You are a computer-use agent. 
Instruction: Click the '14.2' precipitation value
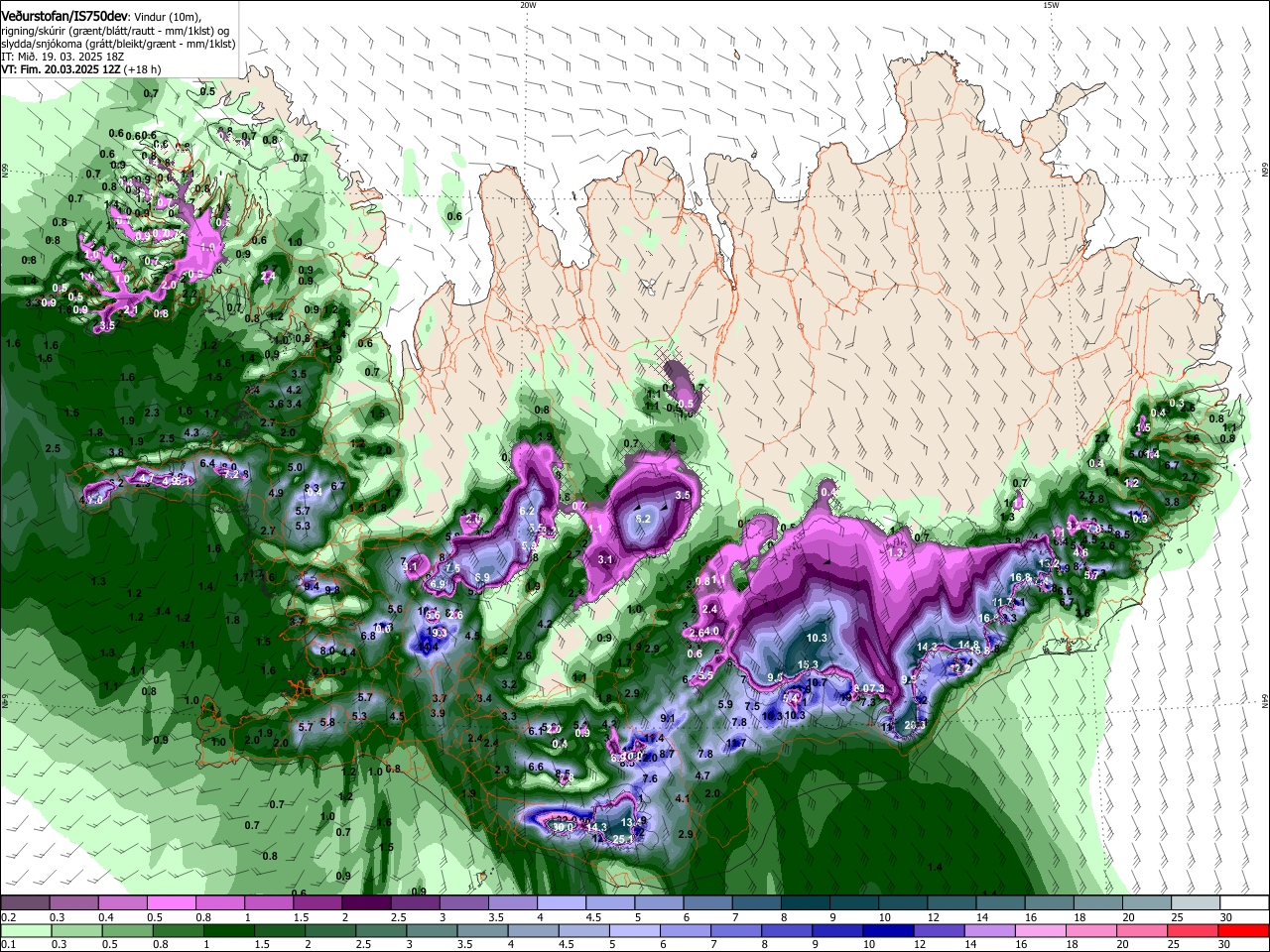928,647
